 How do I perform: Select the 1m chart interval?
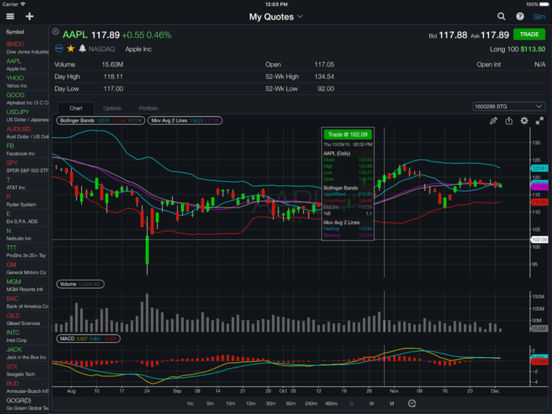190,403
